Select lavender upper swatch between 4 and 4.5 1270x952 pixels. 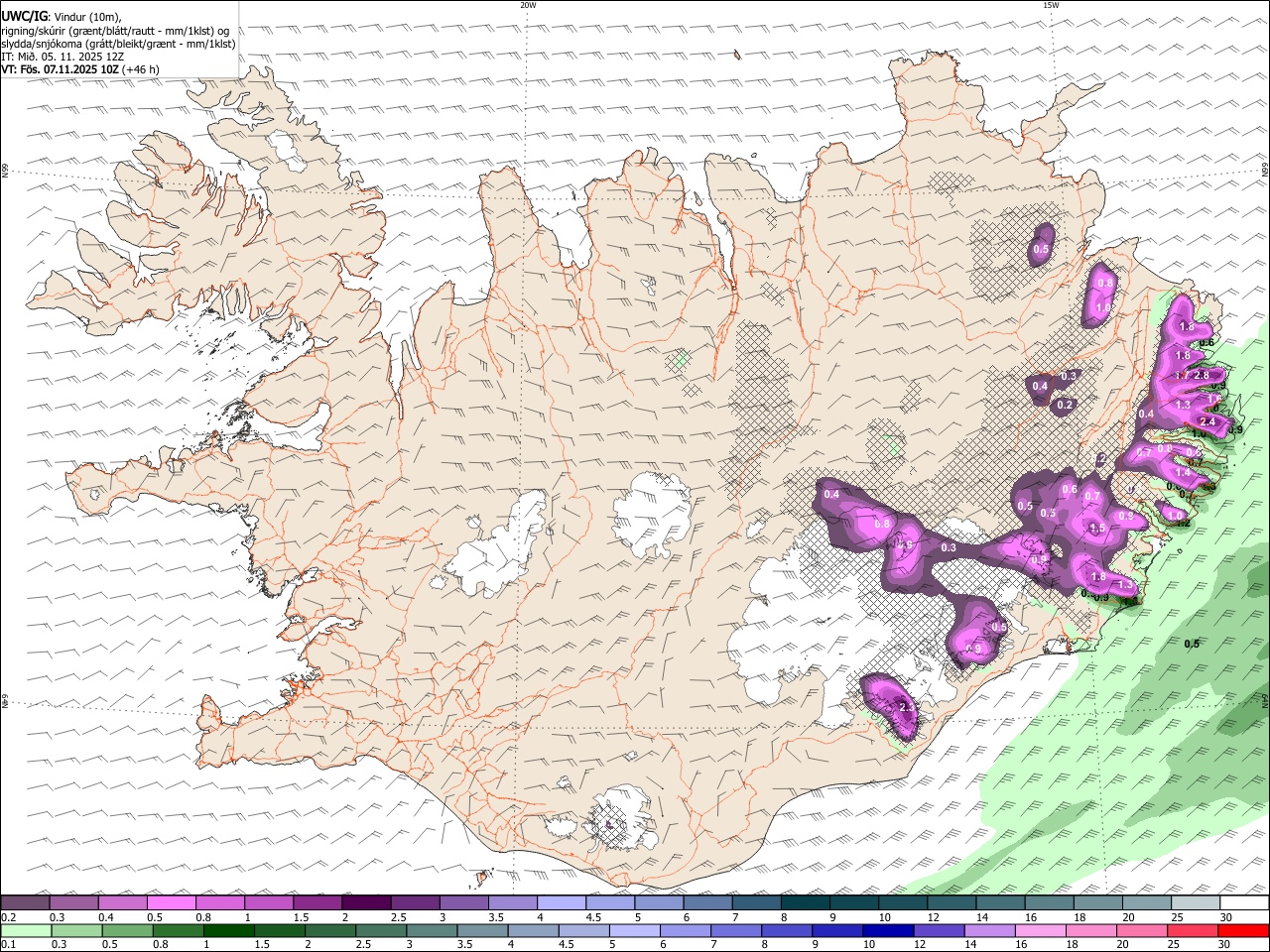click(561, 903)
